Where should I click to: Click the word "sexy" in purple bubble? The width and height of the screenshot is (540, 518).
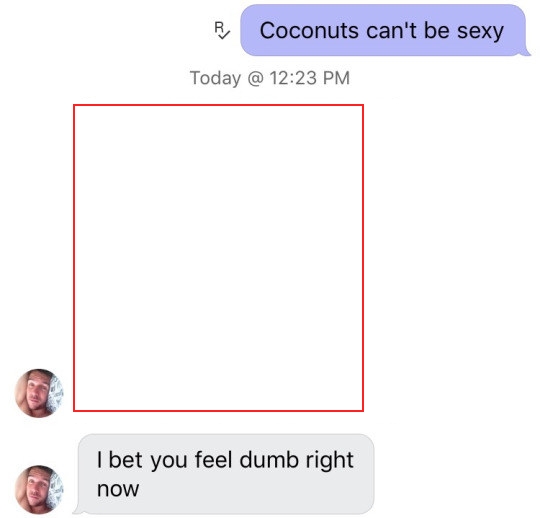(480, 32)
